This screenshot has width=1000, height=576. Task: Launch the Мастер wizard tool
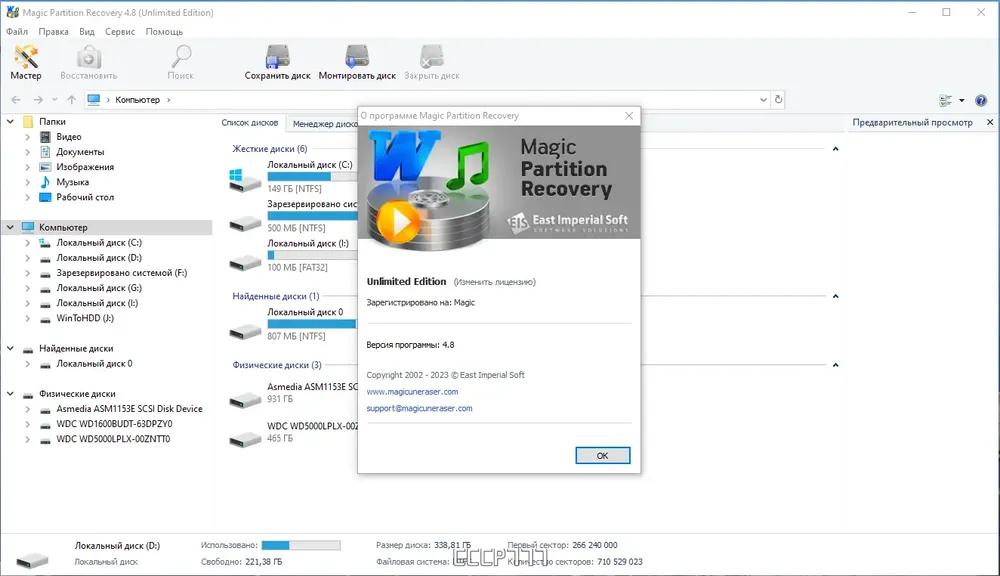(x=26, y=63)
